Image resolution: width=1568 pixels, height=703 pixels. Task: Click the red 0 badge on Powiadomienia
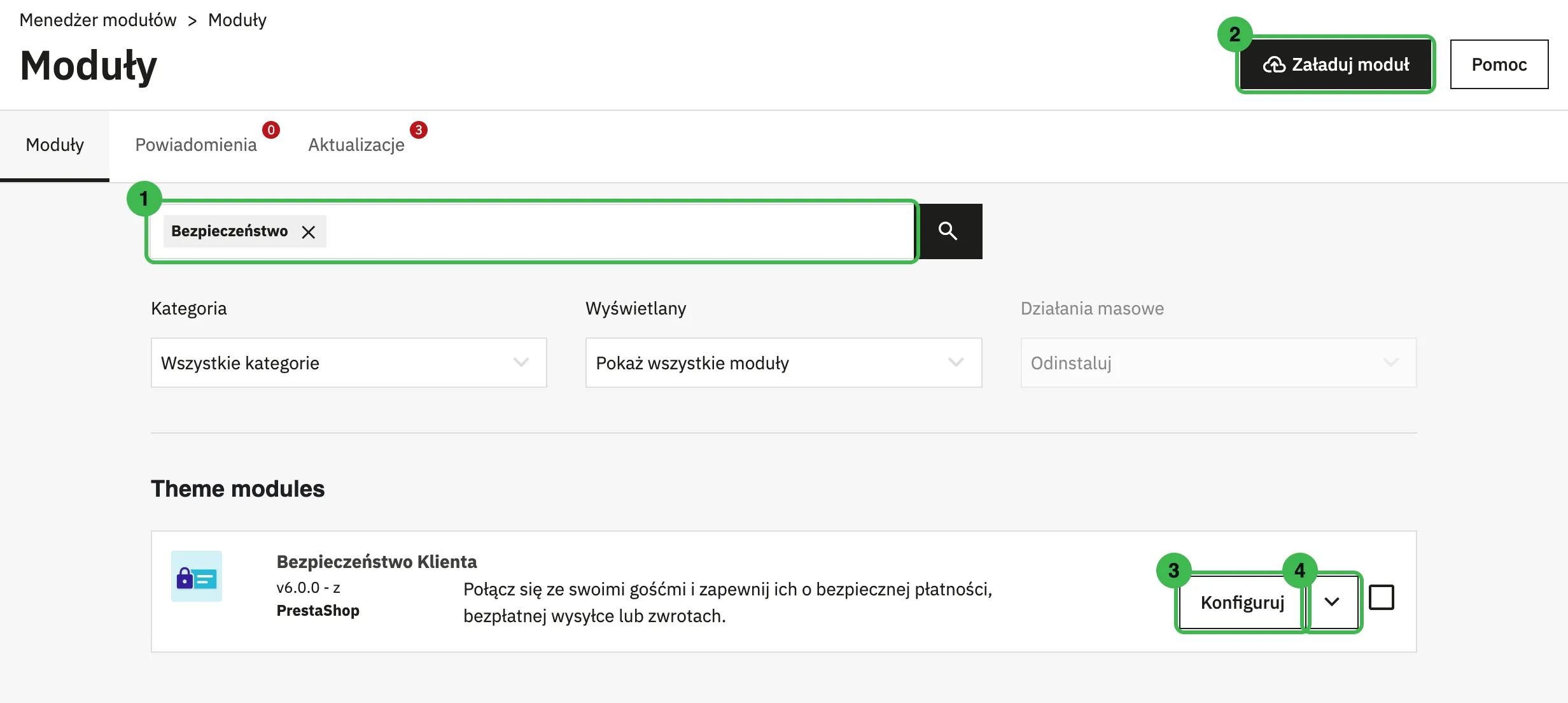point(271,130)
